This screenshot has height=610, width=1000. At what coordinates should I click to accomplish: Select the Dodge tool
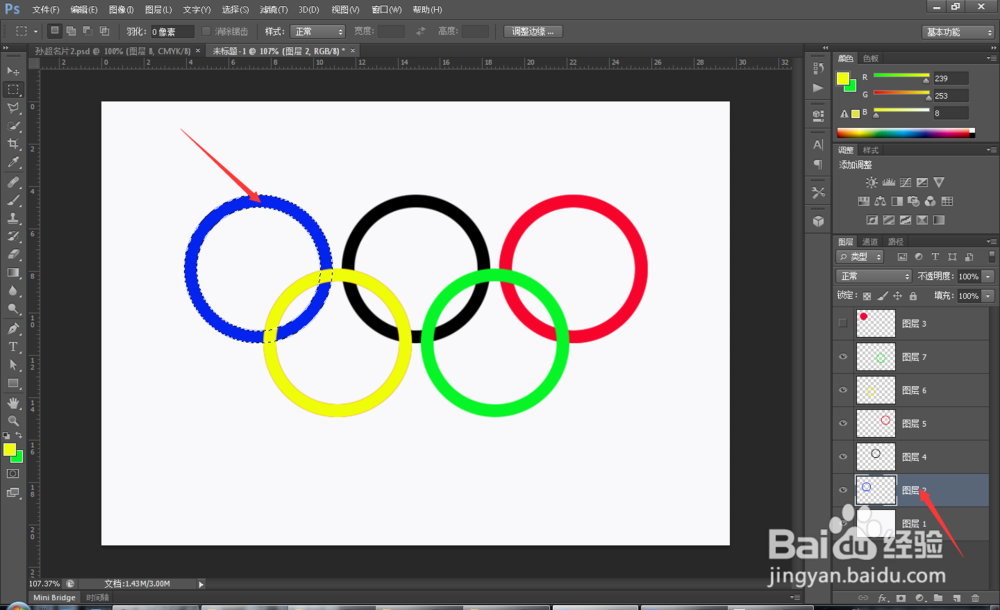13,309
